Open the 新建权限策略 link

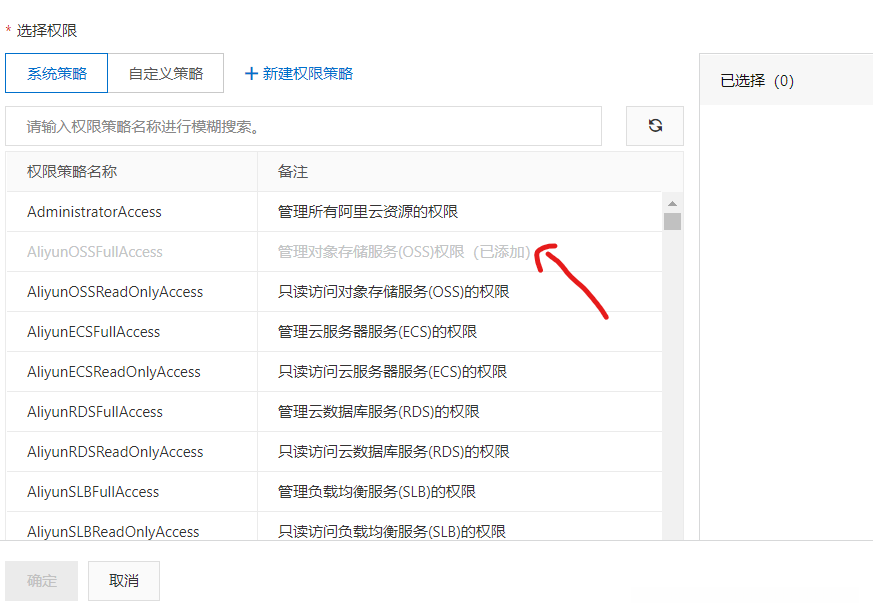click(307, 74)
